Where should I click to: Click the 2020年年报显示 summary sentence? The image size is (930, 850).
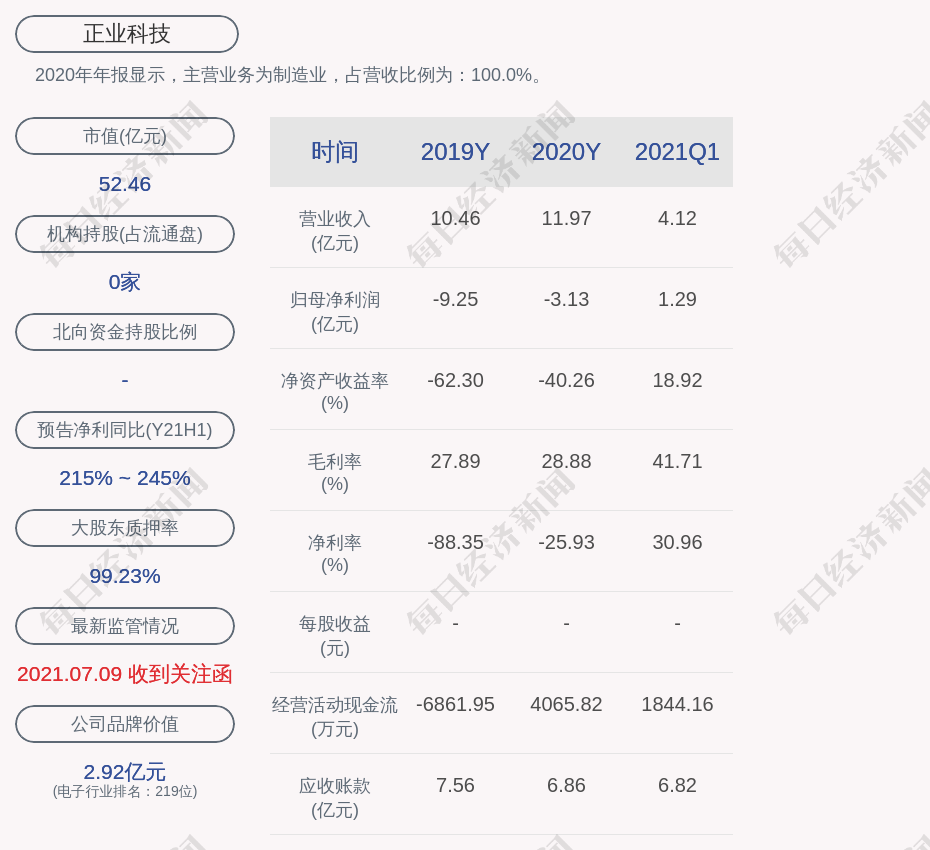pos(289,75)
